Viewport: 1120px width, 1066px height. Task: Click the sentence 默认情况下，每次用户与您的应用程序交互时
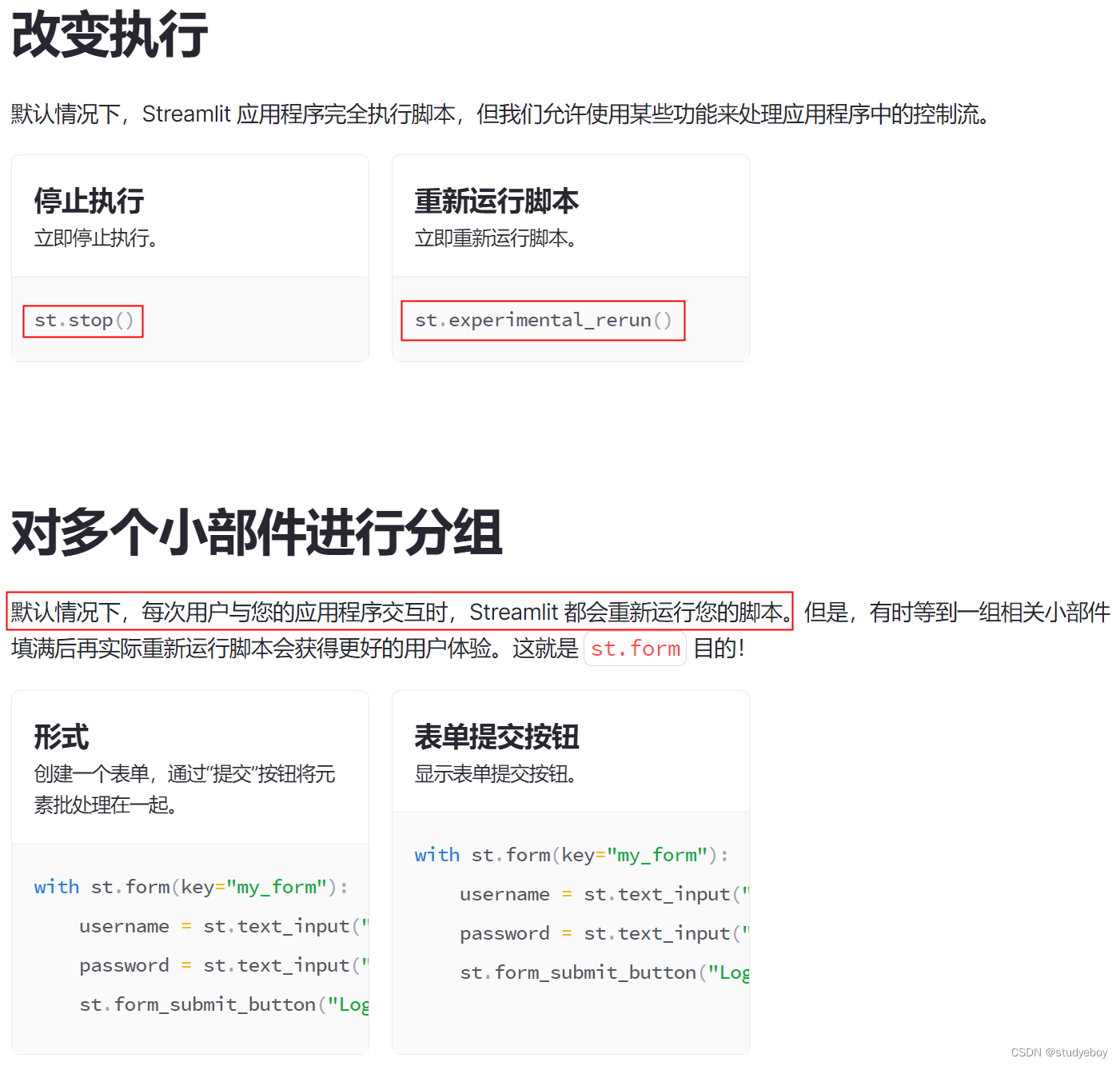click(x=400, y=613)
